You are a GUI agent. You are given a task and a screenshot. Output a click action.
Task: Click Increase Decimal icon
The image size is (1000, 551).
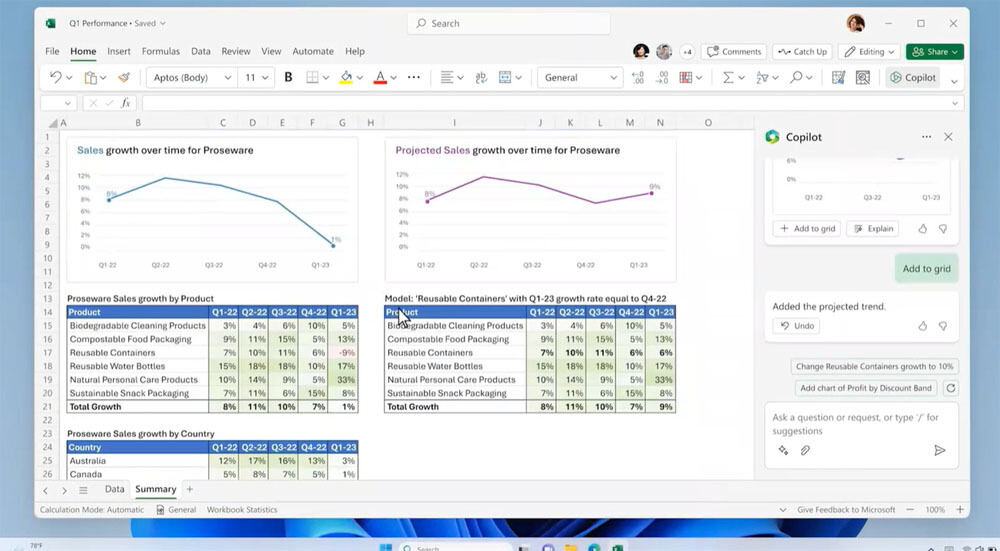coord(637,77)
